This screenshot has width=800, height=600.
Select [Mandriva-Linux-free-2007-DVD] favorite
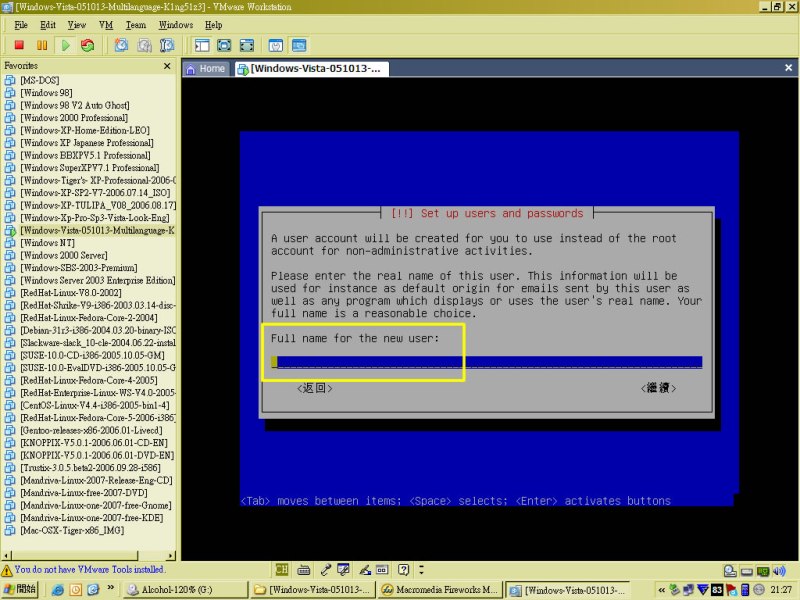(x=84, y=493)
